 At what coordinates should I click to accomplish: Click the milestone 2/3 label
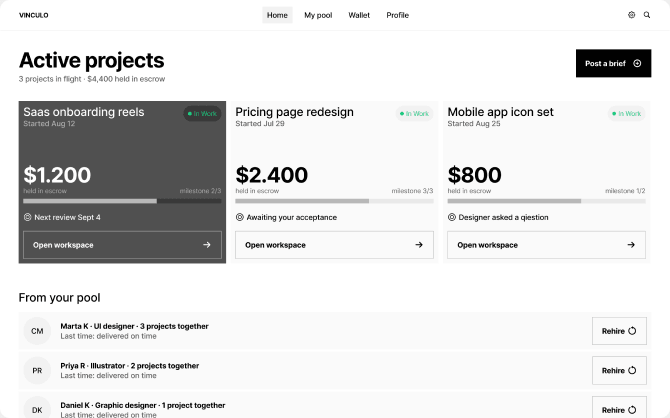point(200,191)
